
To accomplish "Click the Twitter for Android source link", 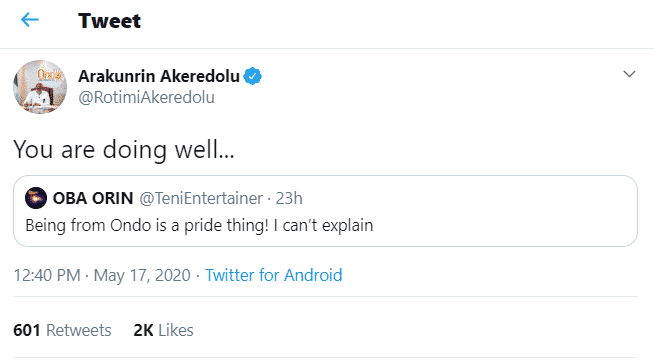I will coord(274,275).
